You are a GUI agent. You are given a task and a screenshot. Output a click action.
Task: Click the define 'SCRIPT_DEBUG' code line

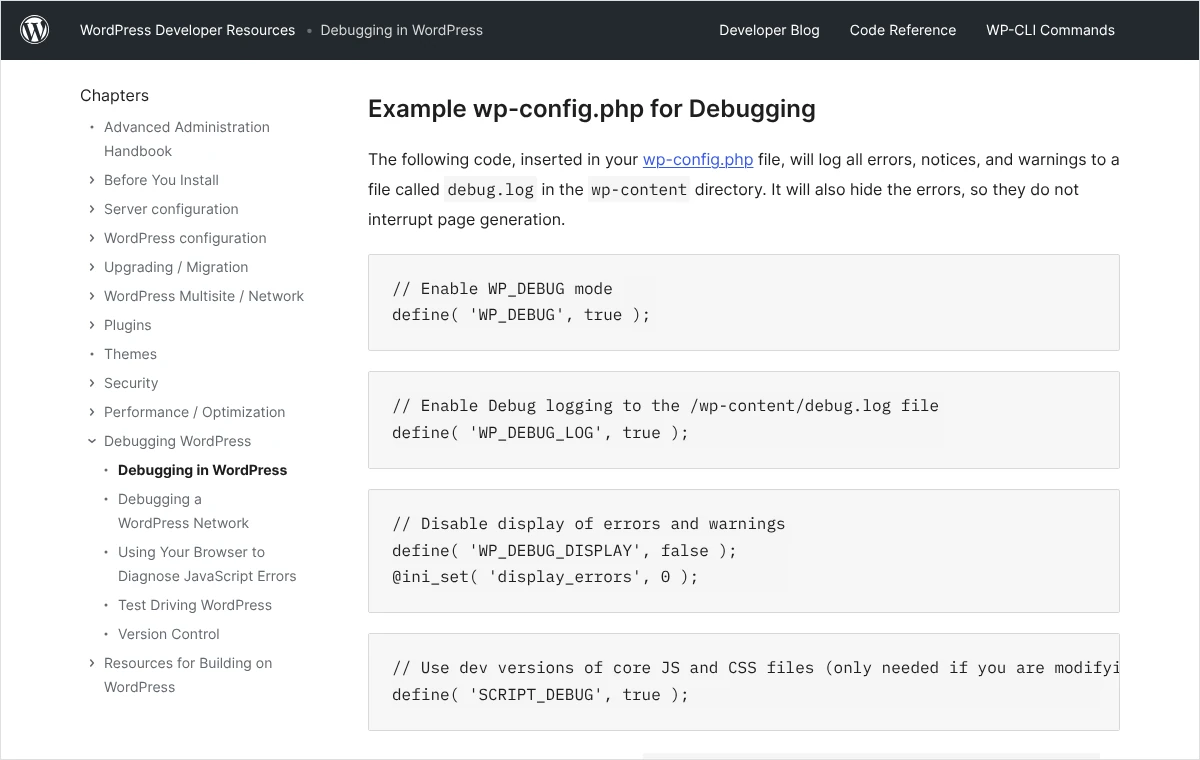click(x=540, y=695)
